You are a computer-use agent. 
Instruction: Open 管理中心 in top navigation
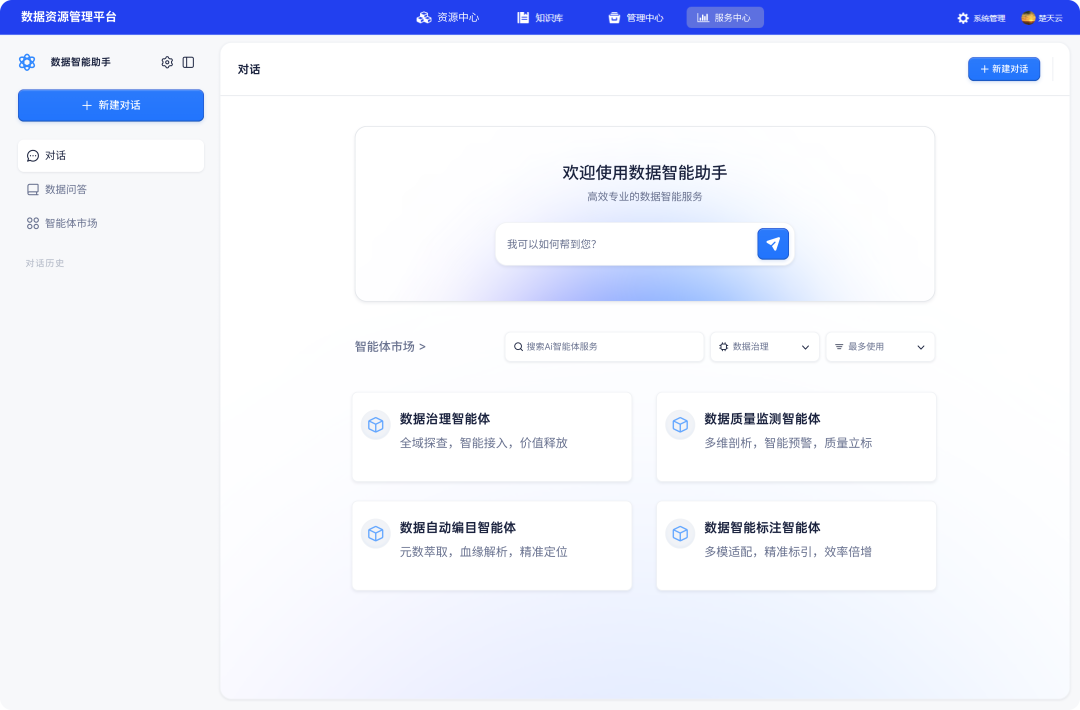636,17
